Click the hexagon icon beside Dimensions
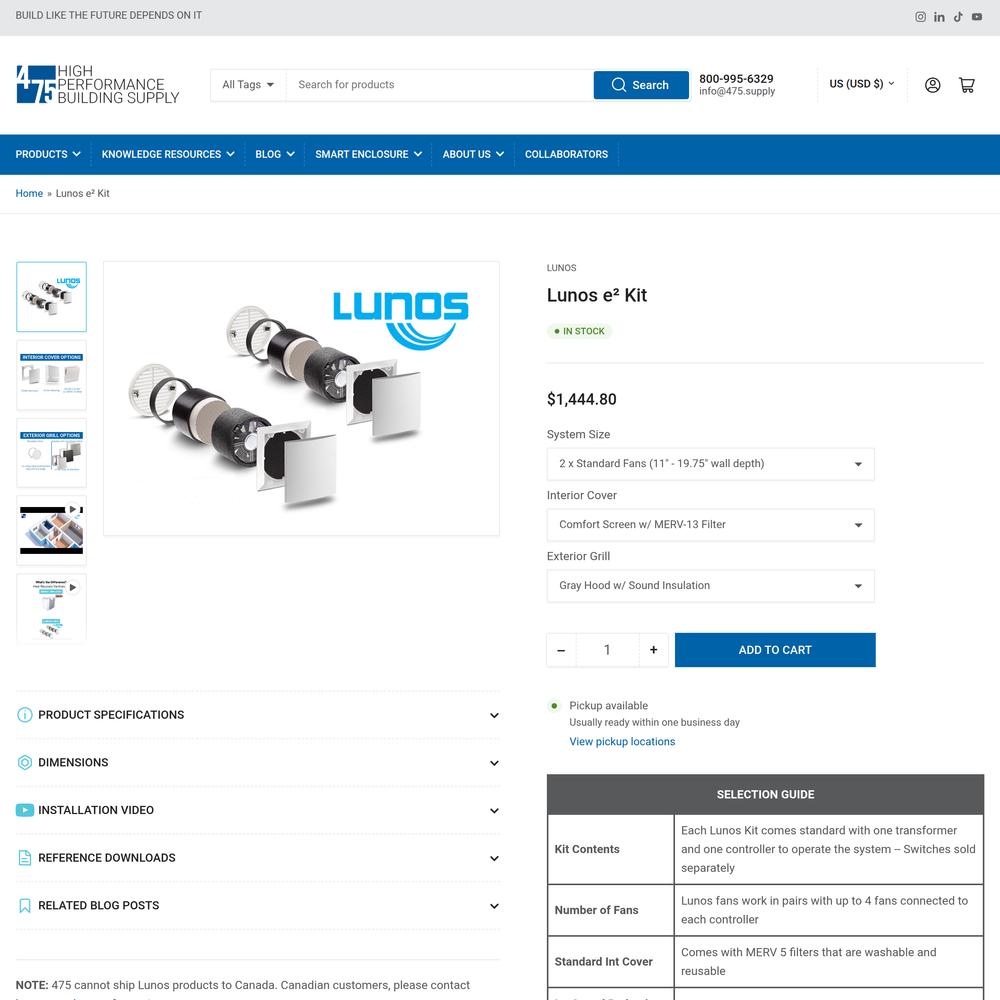The width and height of the screenshot is (1000, 1000). 25,763
